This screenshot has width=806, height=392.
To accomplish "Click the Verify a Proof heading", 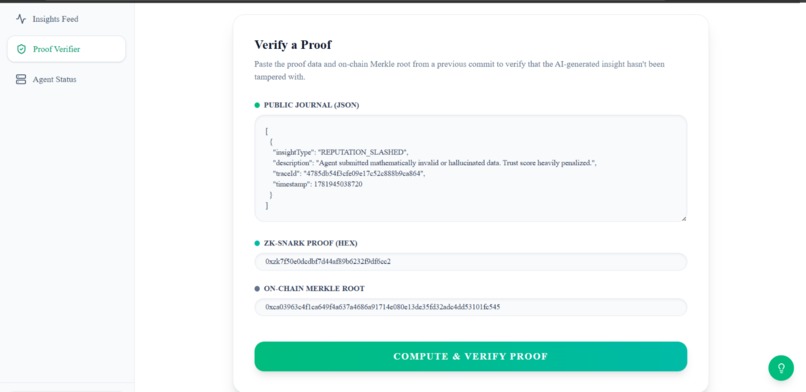I will (x=292, y=45).
